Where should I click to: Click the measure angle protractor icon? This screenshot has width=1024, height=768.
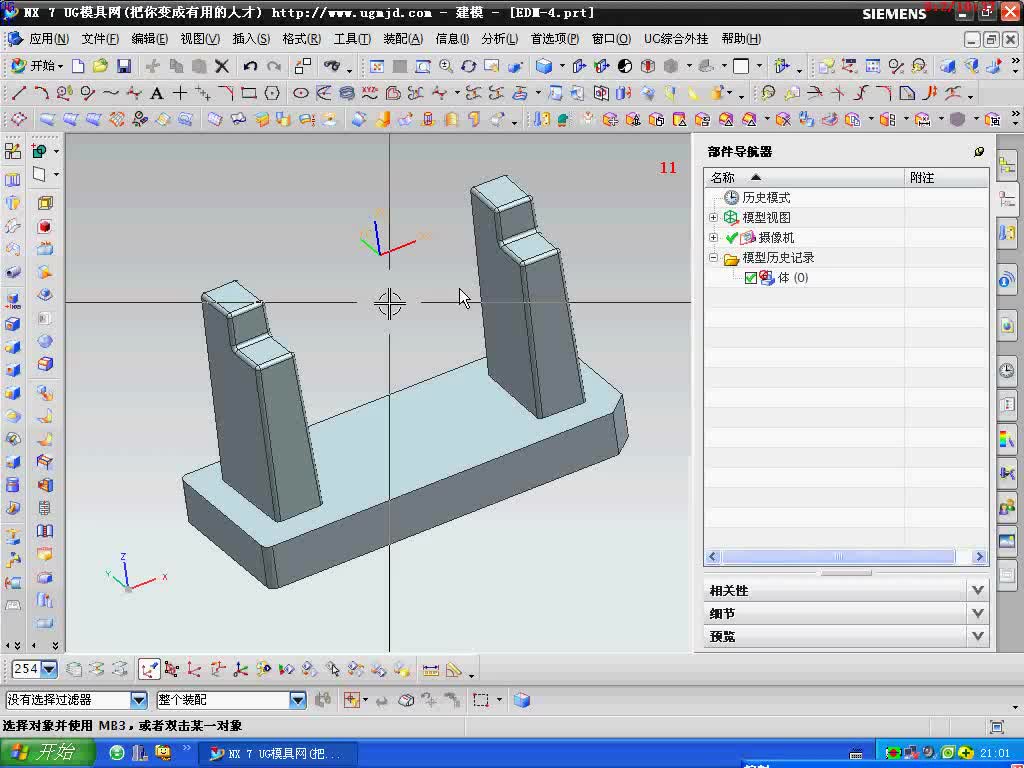454,670
